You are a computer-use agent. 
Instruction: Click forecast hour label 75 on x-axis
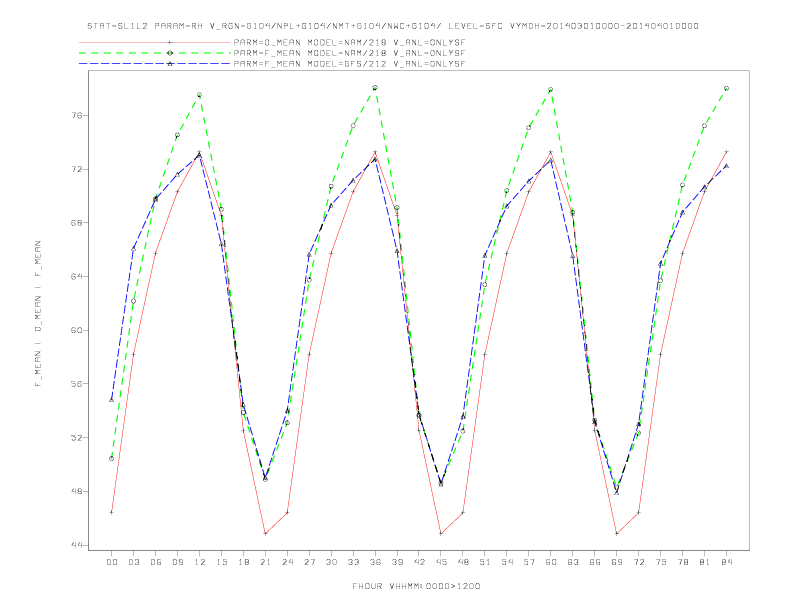pyautogui.click(x=661, y=562)
